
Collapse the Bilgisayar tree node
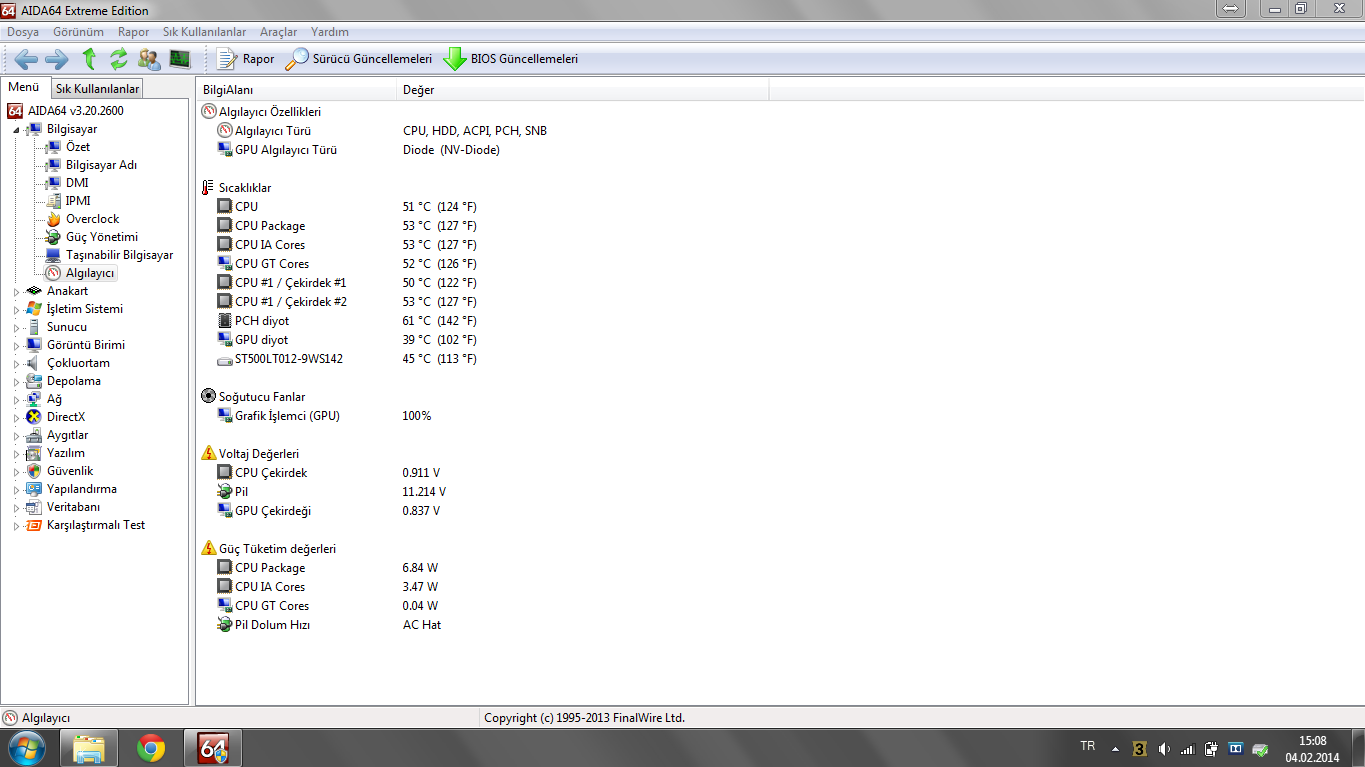(16, 129)
